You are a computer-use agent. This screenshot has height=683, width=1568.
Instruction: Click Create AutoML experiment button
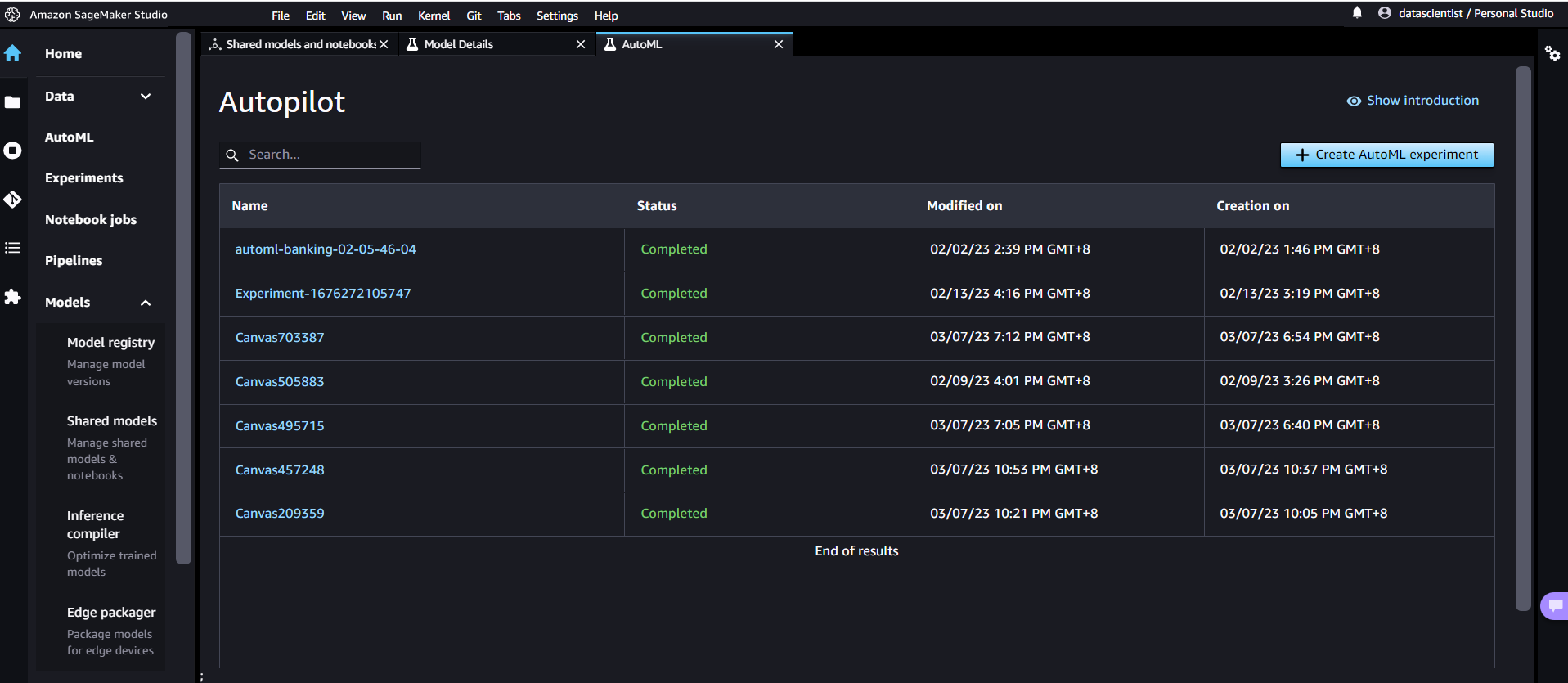[1386, 155]
